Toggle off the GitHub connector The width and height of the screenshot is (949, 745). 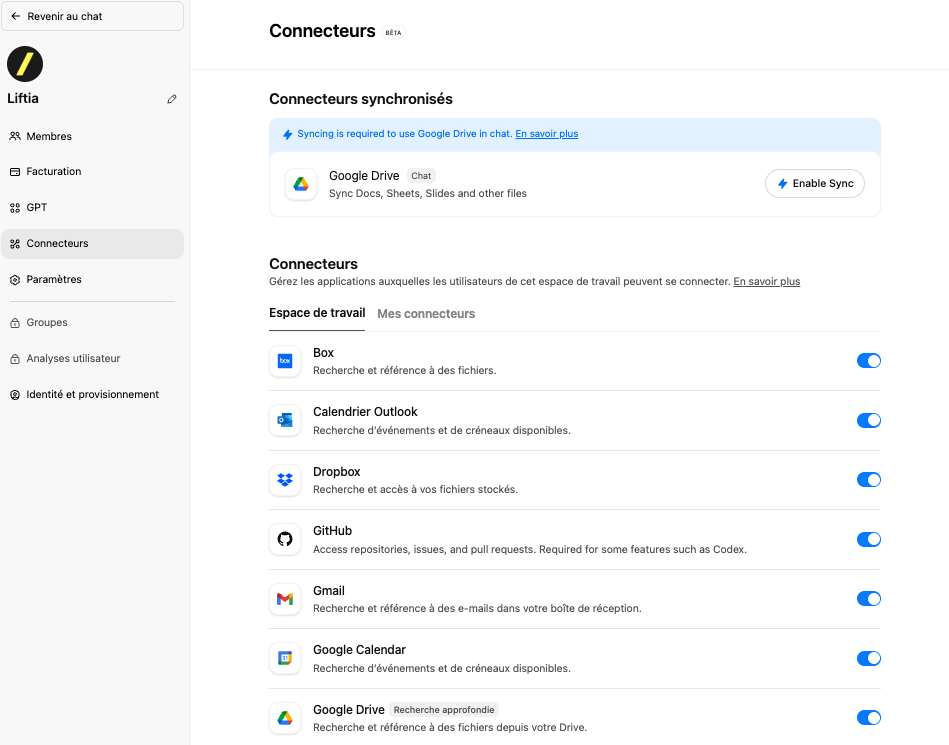869,539
